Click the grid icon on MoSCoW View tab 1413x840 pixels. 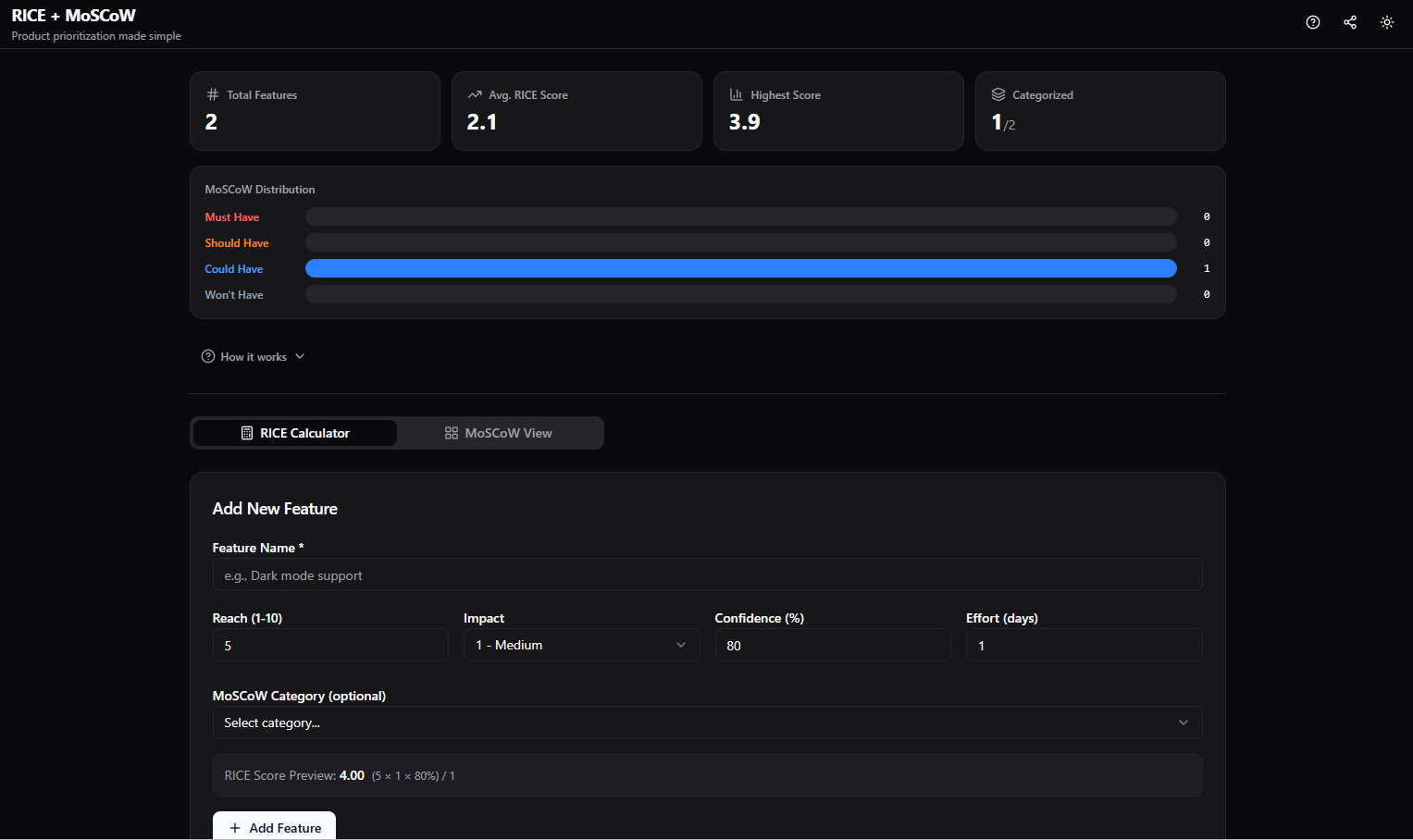tap(452, 432)
